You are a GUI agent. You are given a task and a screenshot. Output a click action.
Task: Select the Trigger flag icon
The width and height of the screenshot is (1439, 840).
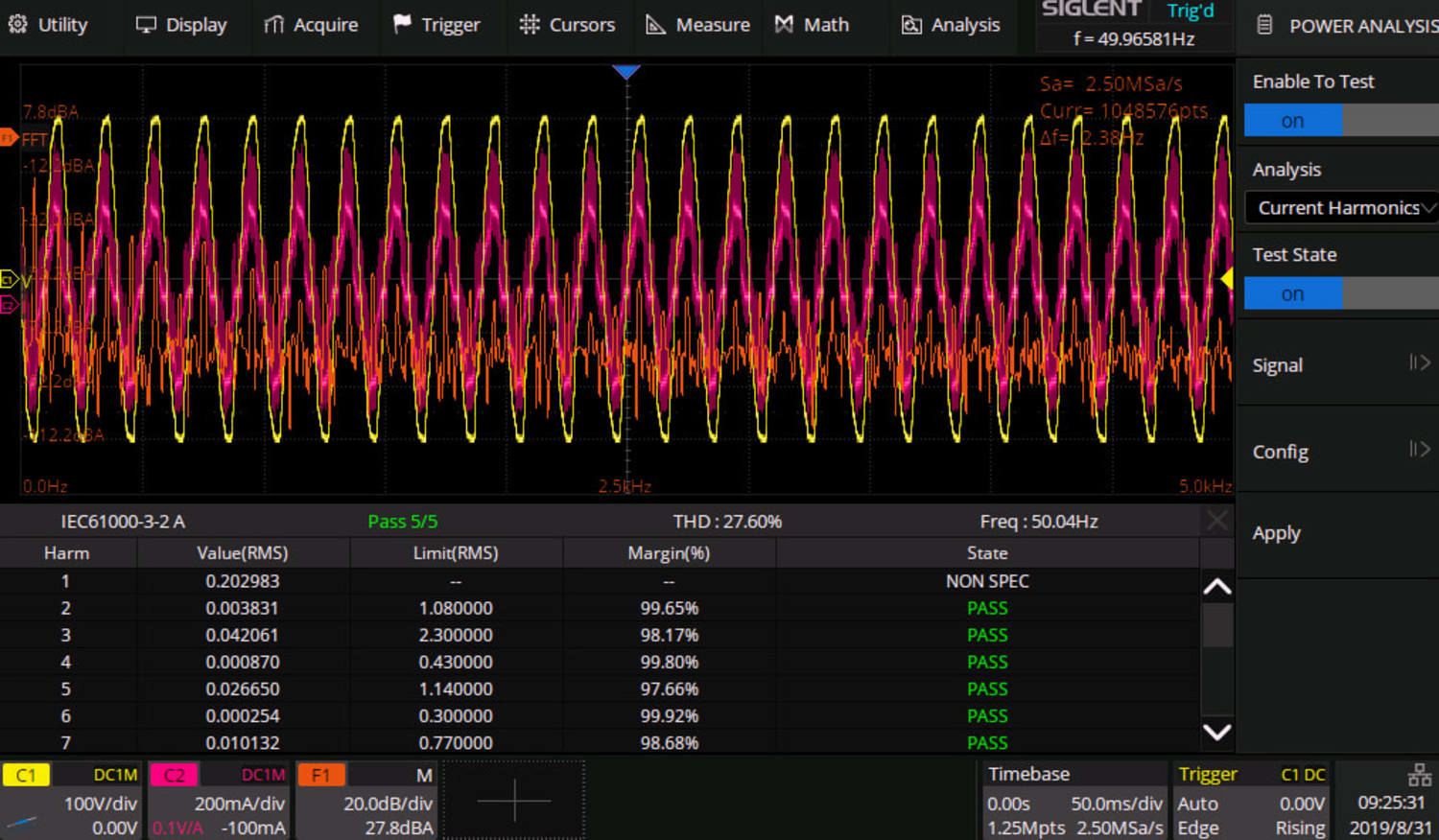[404, 23]
